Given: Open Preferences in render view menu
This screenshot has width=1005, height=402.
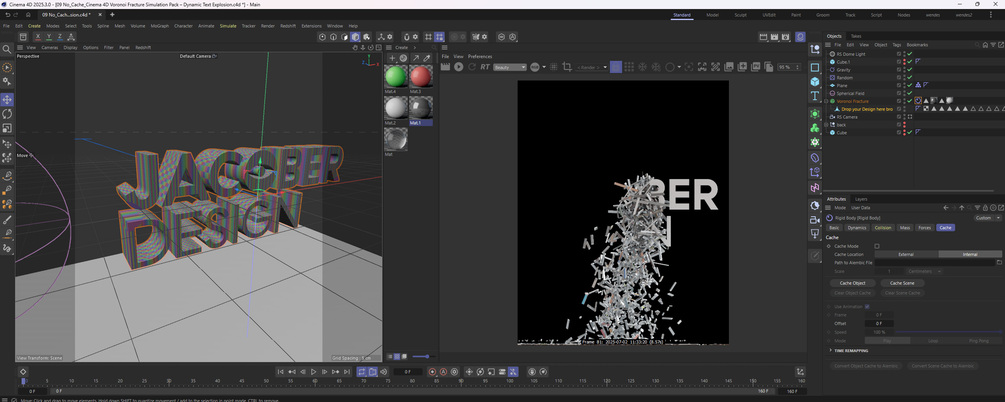Looking at the screenshot, I should click(480, 56).
